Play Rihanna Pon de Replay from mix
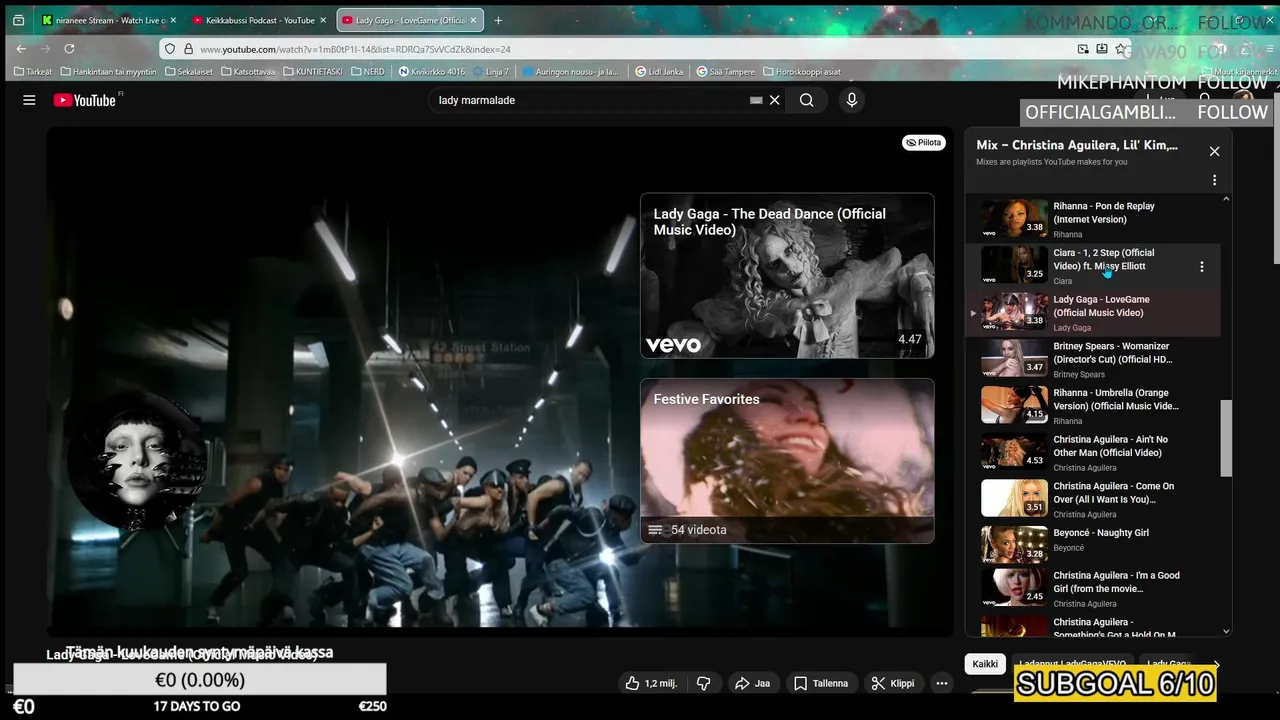Viewport: 1280px width, 720px height. [x=1092, y=220]
